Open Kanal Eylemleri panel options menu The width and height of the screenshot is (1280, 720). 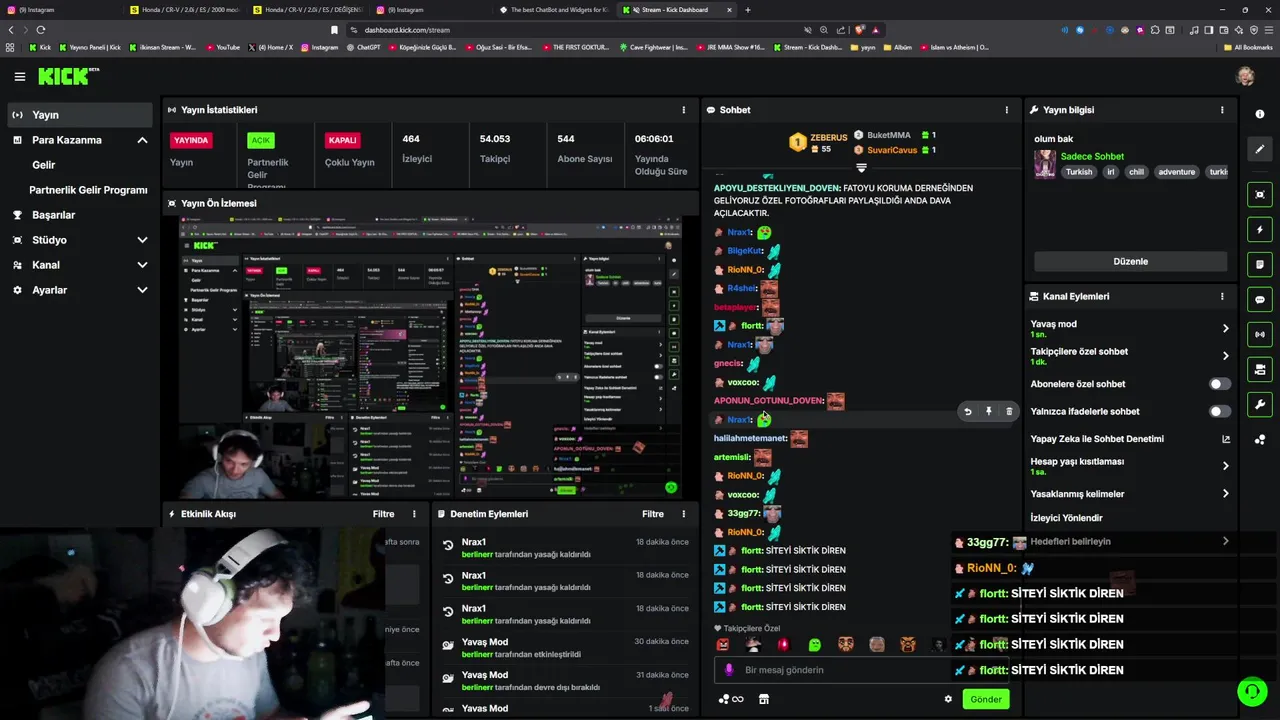pos(1222,296)
